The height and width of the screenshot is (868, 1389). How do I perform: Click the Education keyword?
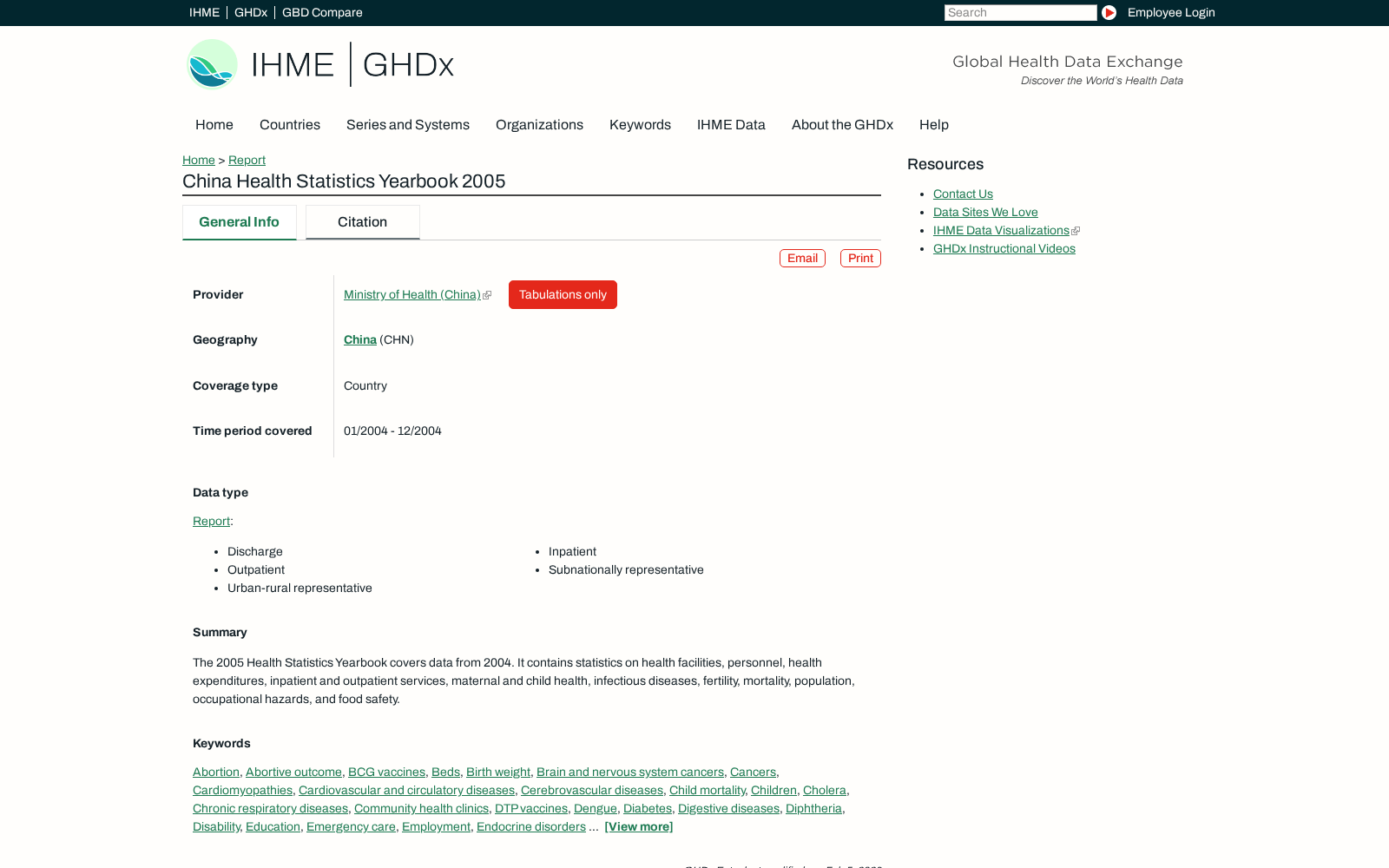(273, 826)
